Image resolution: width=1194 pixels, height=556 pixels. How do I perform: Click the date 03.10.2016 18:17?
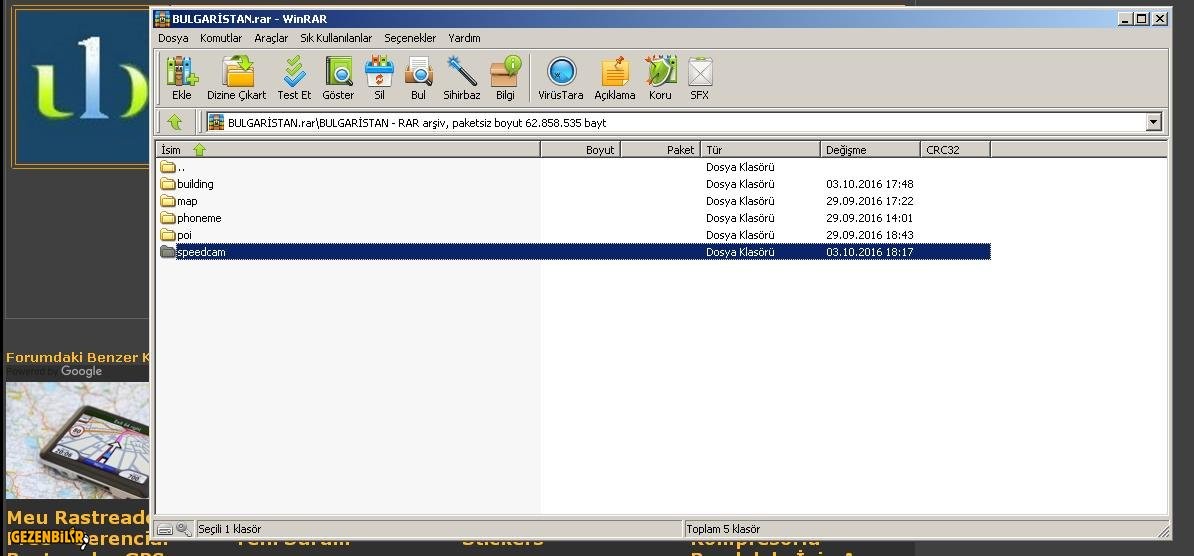[870, 251]
